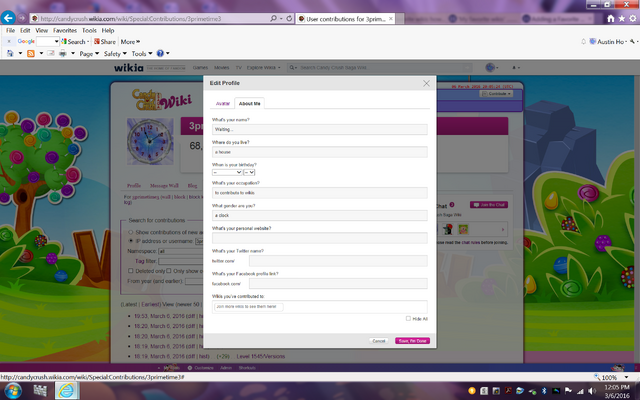Open the File menu
Viewport: 640px width, 400px height.
tap(11, 30)
